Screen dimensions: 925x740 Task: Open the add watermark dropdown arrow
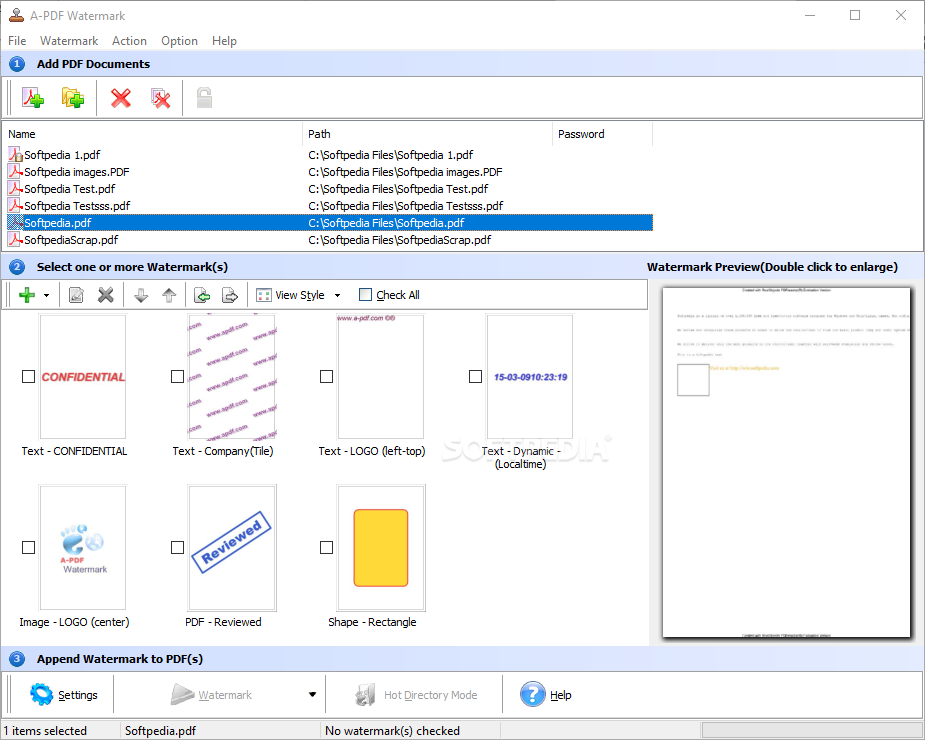click(x=47, y=295)
